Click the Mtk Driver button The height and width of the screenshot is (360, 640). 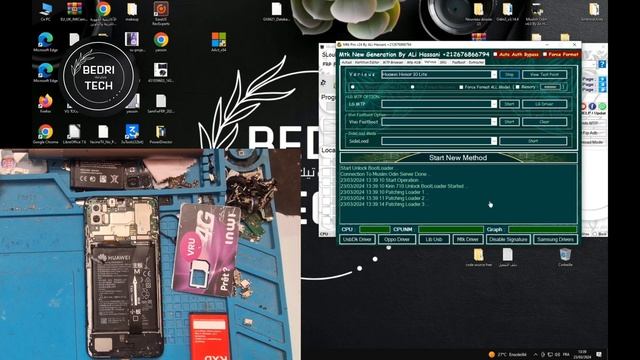coord(468,240)
